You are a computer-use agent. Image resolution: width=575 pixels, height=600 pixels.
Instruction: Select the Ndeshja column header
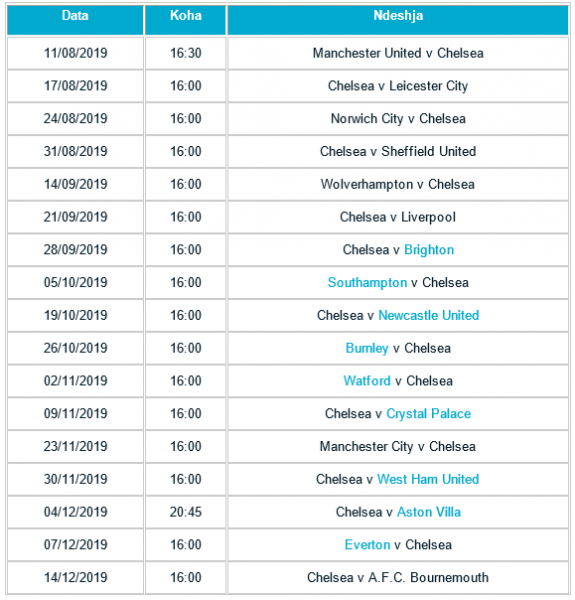pyautogui.click(x=398, y=20)
